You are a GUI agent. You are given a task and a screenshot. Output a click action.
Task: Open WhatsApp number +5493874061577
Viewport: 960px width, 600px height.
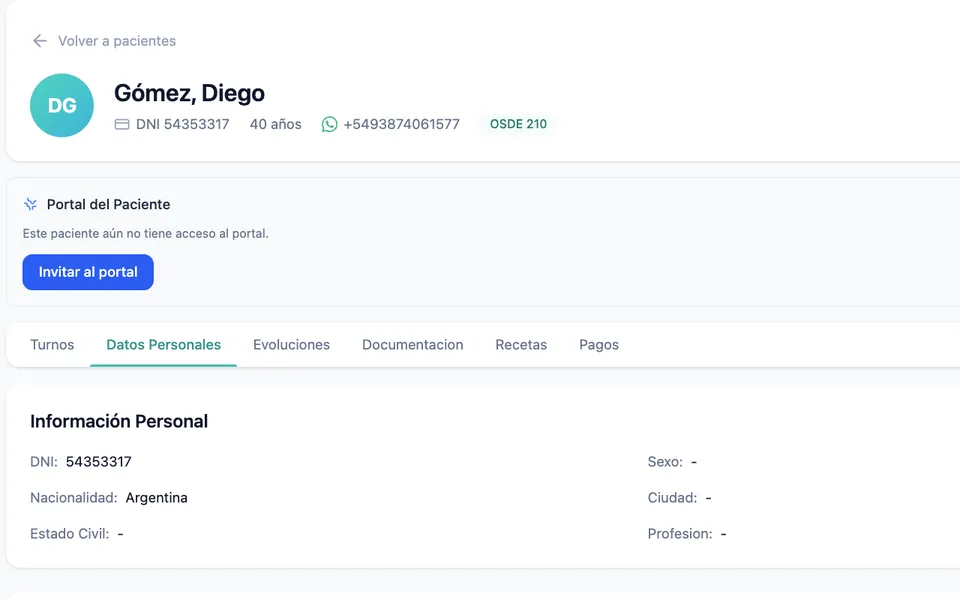tap(401, 124)
